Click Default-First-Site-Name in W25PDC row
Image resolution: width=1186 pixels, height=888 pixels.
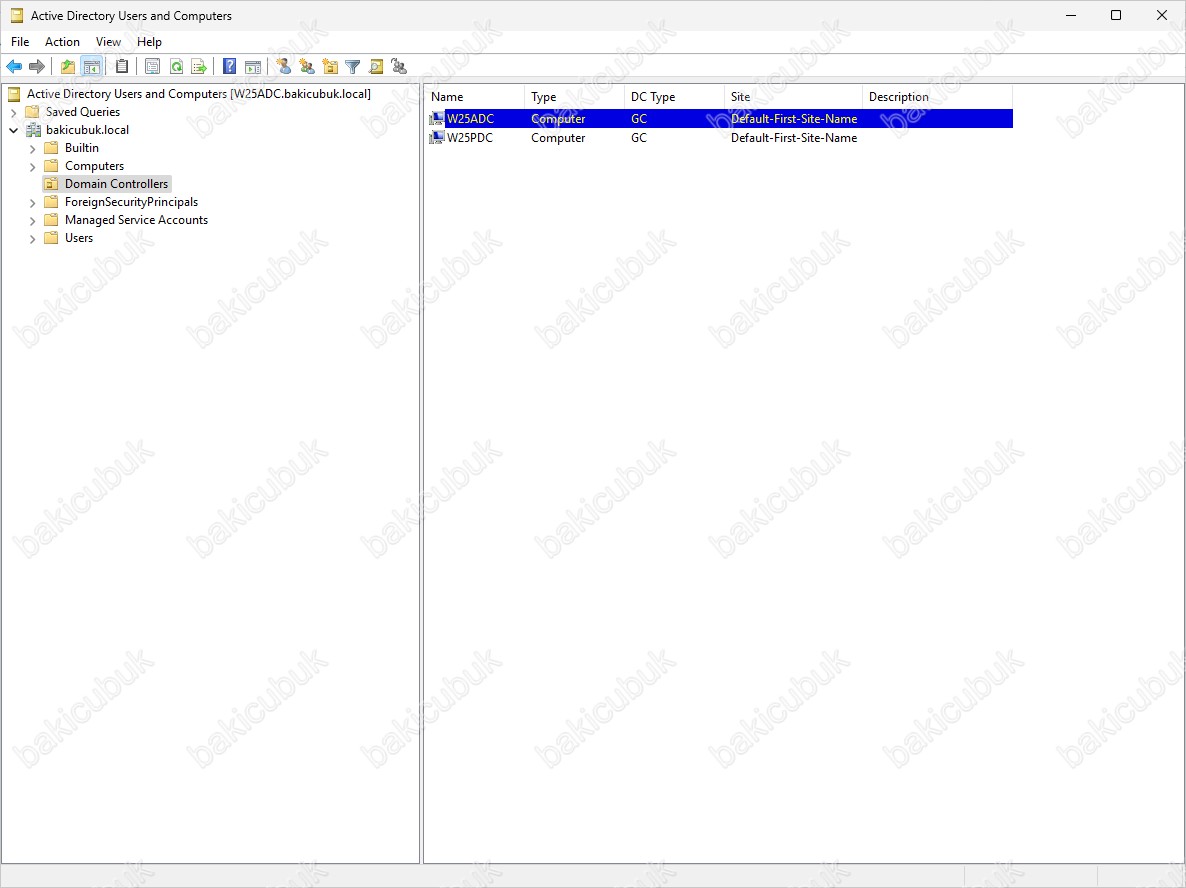tap(794, 138)
